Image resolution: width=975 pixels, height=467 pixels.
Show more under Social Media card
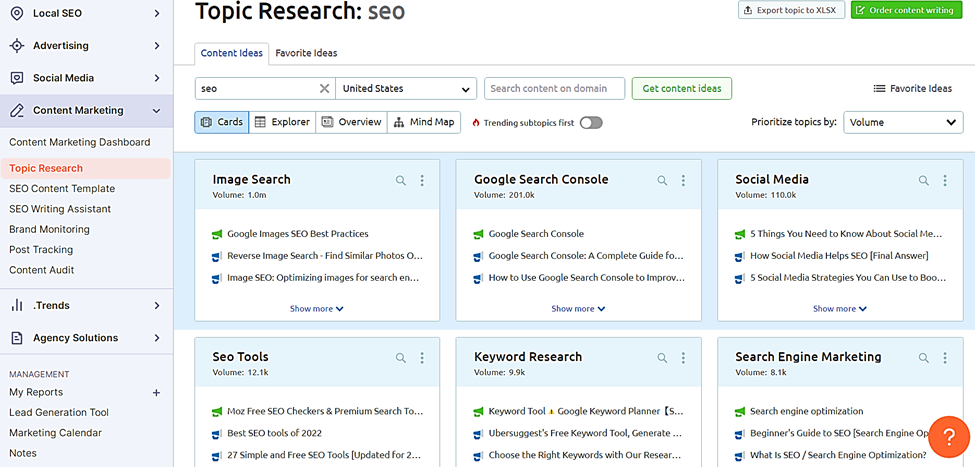839,308
